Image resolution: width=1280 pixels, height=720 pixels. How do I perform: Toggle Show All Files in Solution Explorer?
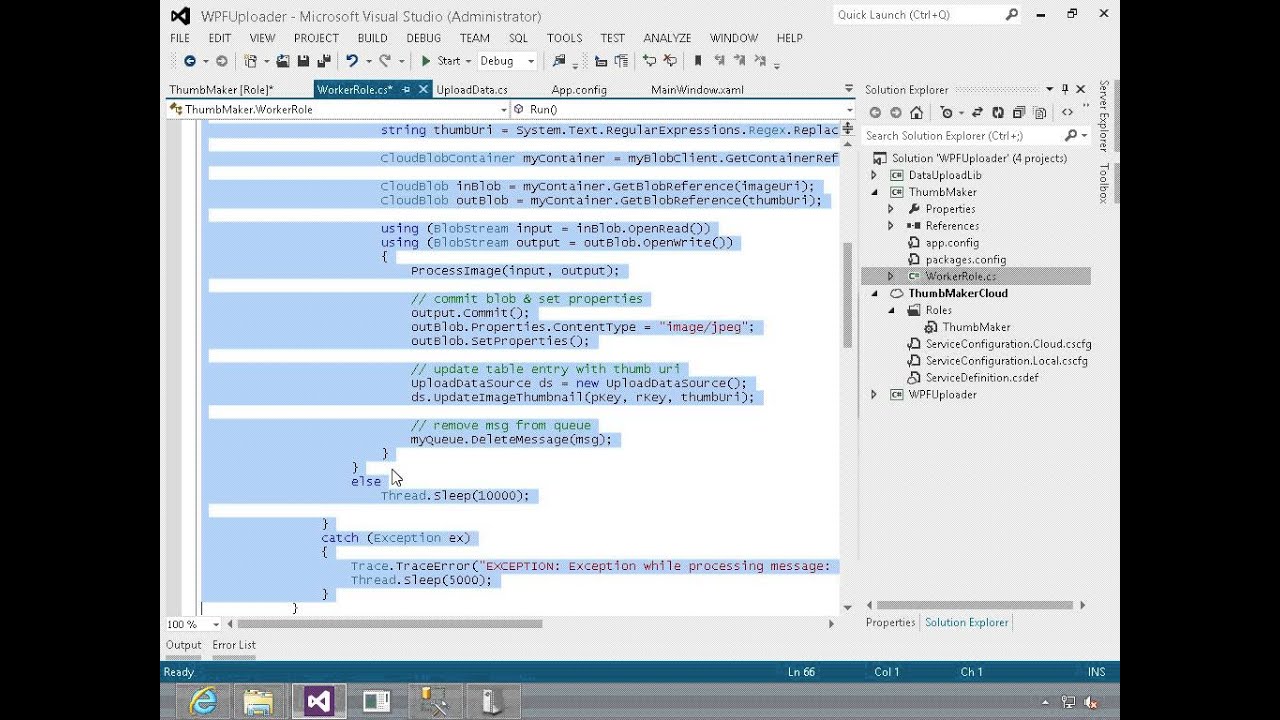tap(1040, 113)
